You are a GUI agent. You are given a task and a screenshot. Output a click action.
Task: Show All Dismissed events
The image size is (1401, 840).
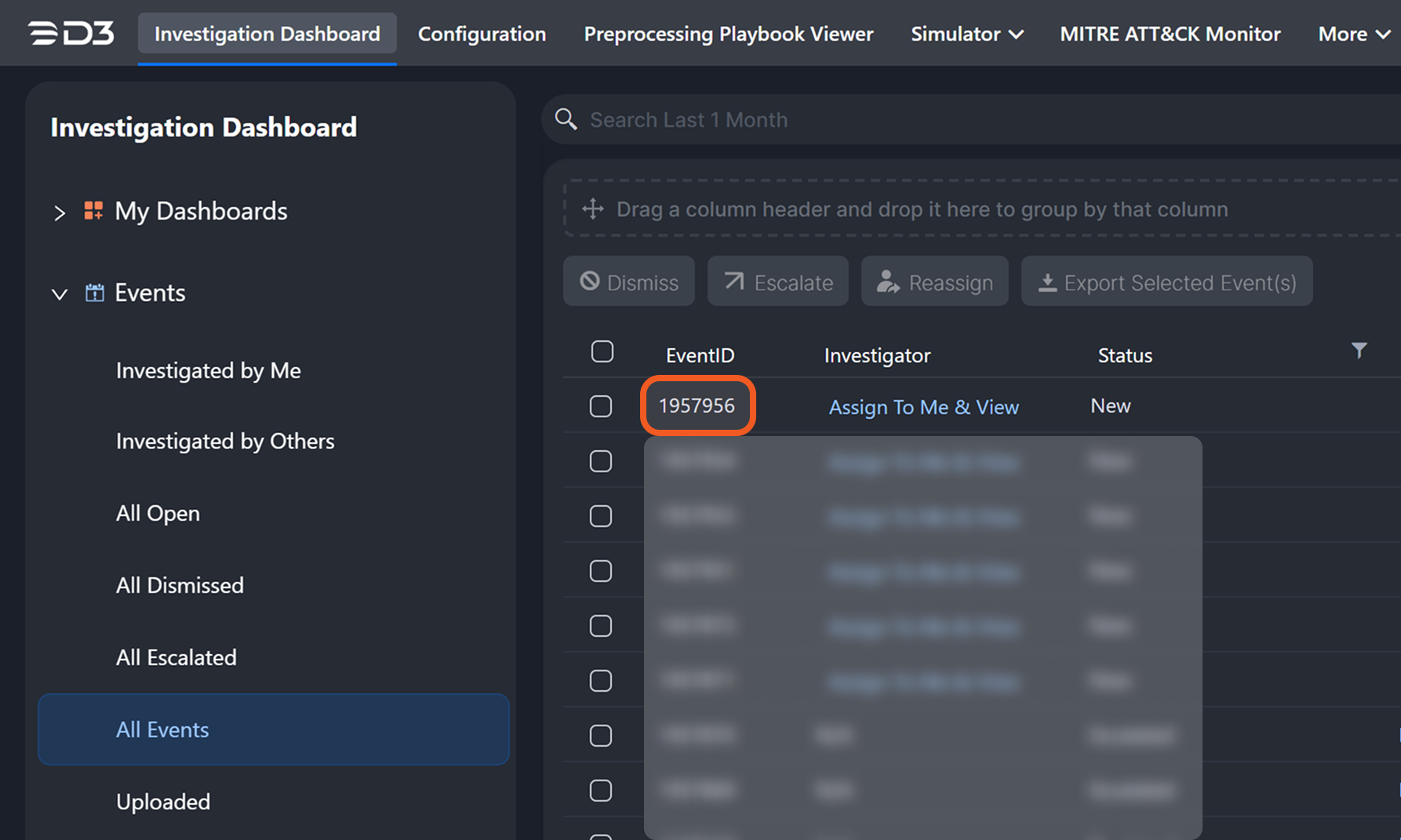(x=180, y=585)
